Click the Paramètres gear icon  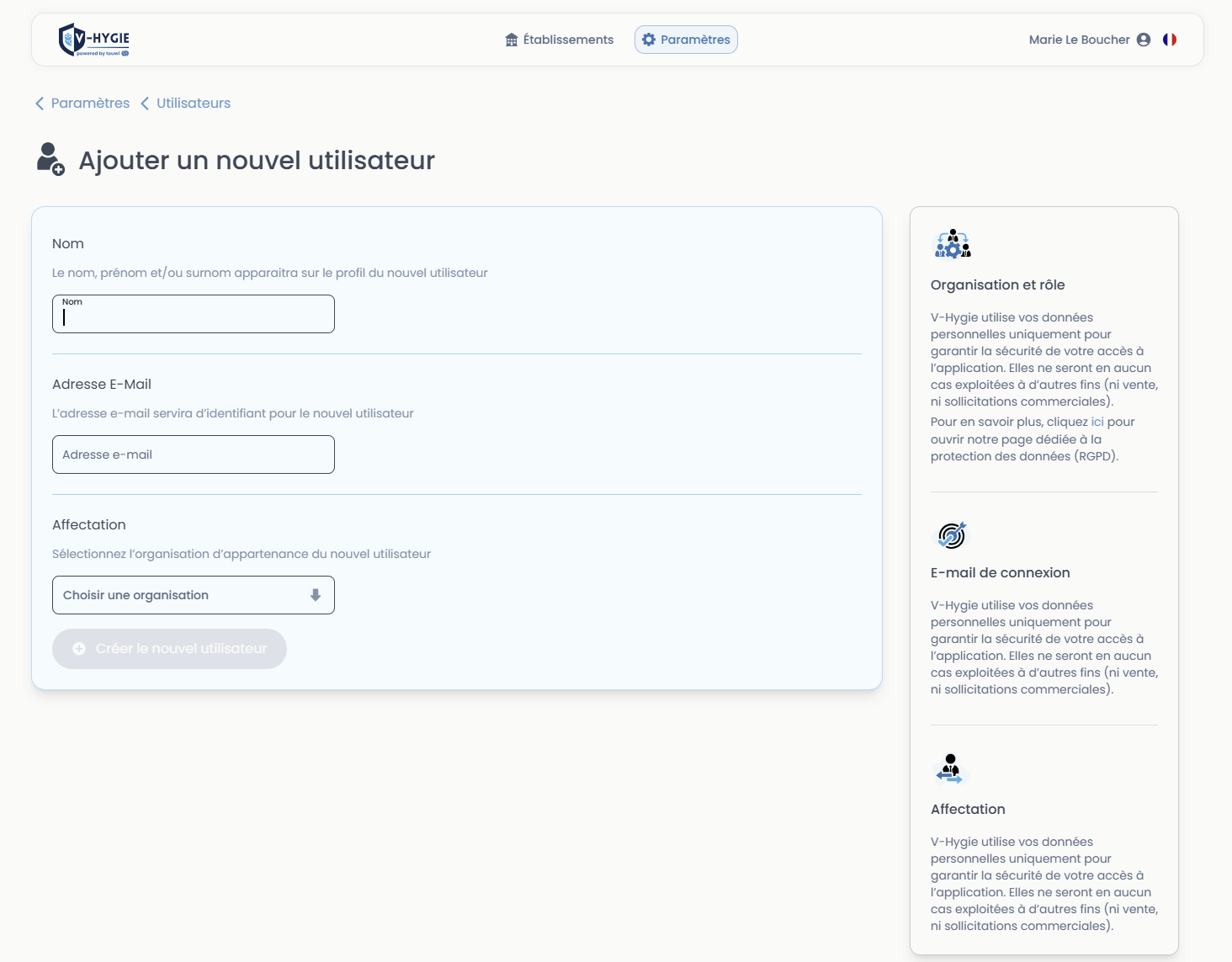point(649,40)
